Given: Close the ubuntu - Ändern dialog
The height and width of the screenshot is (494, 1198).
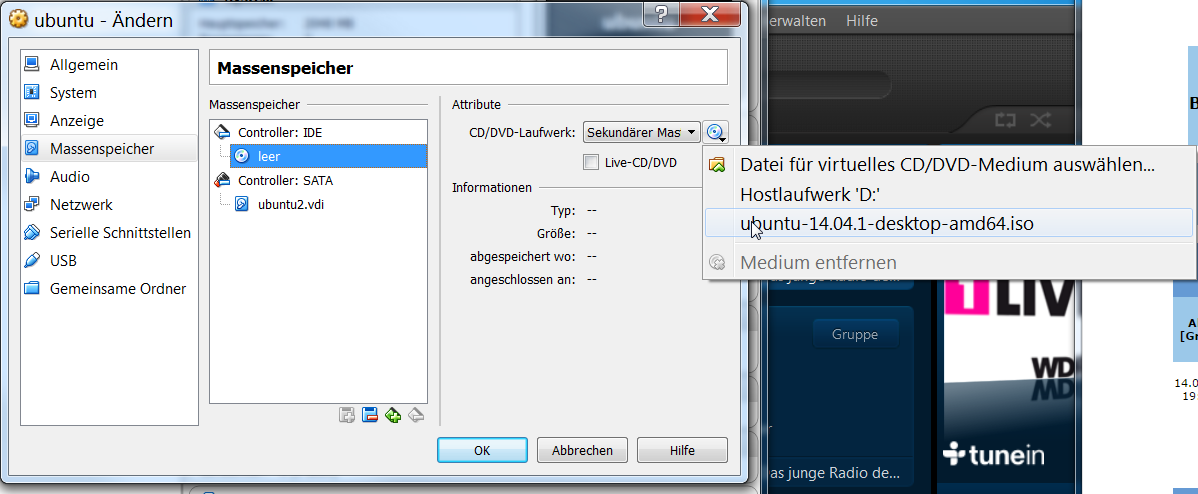Looking at the screenshot, I should click(711, 14).
